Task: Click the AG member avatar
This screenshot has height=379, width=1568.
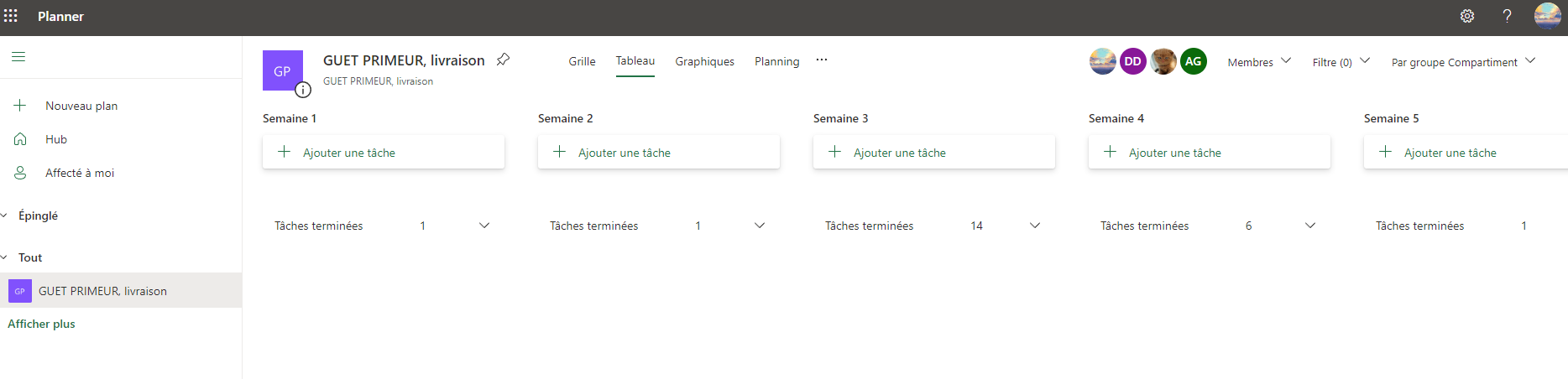Action: [1193, 61]
